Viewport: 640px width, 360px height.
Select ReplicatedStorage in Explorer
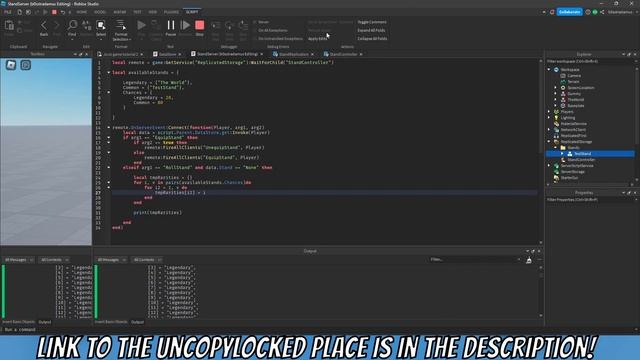click(x=576, y=142)
